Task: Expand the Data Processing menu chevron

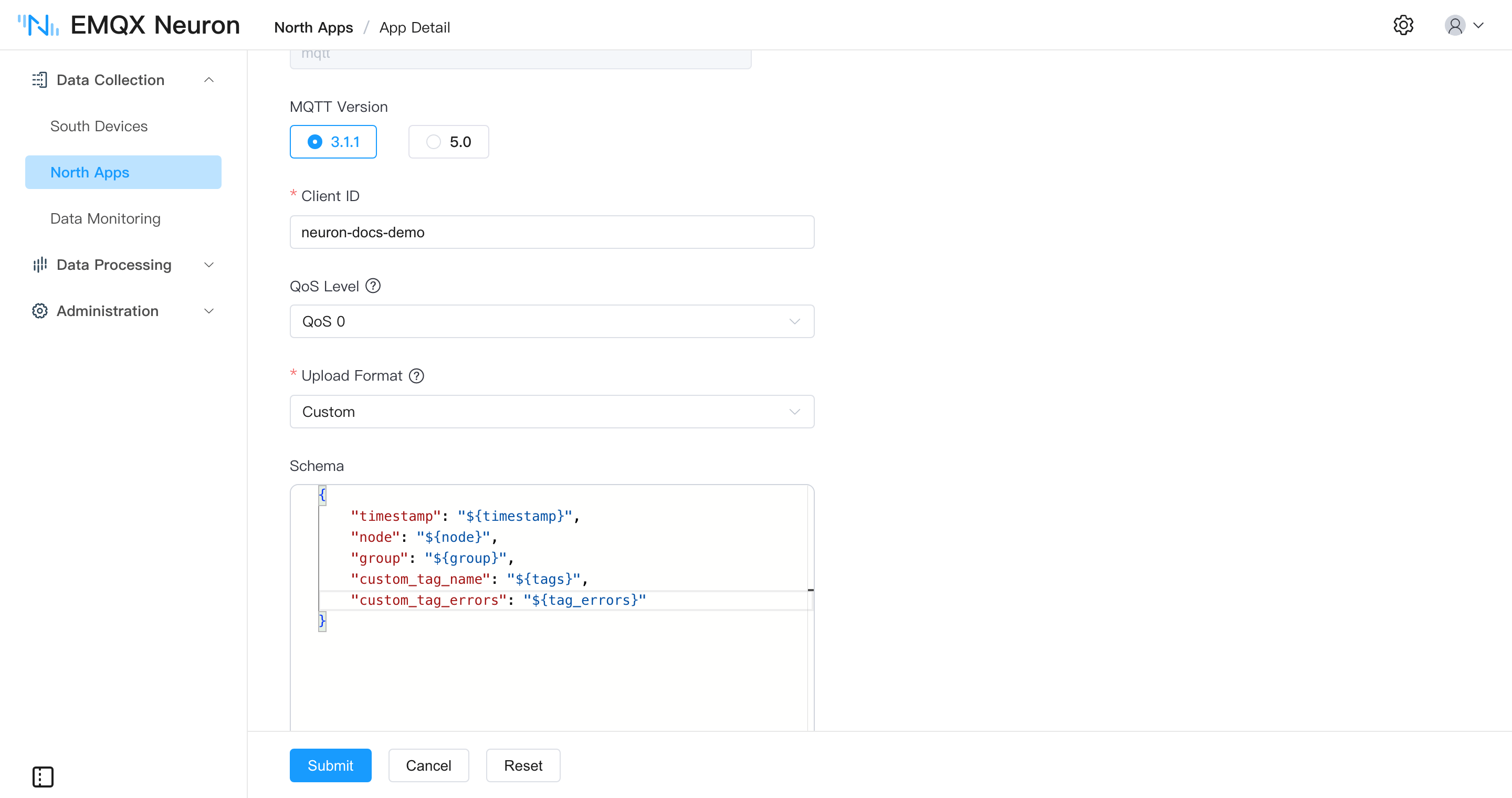Action: coord(208,265)
